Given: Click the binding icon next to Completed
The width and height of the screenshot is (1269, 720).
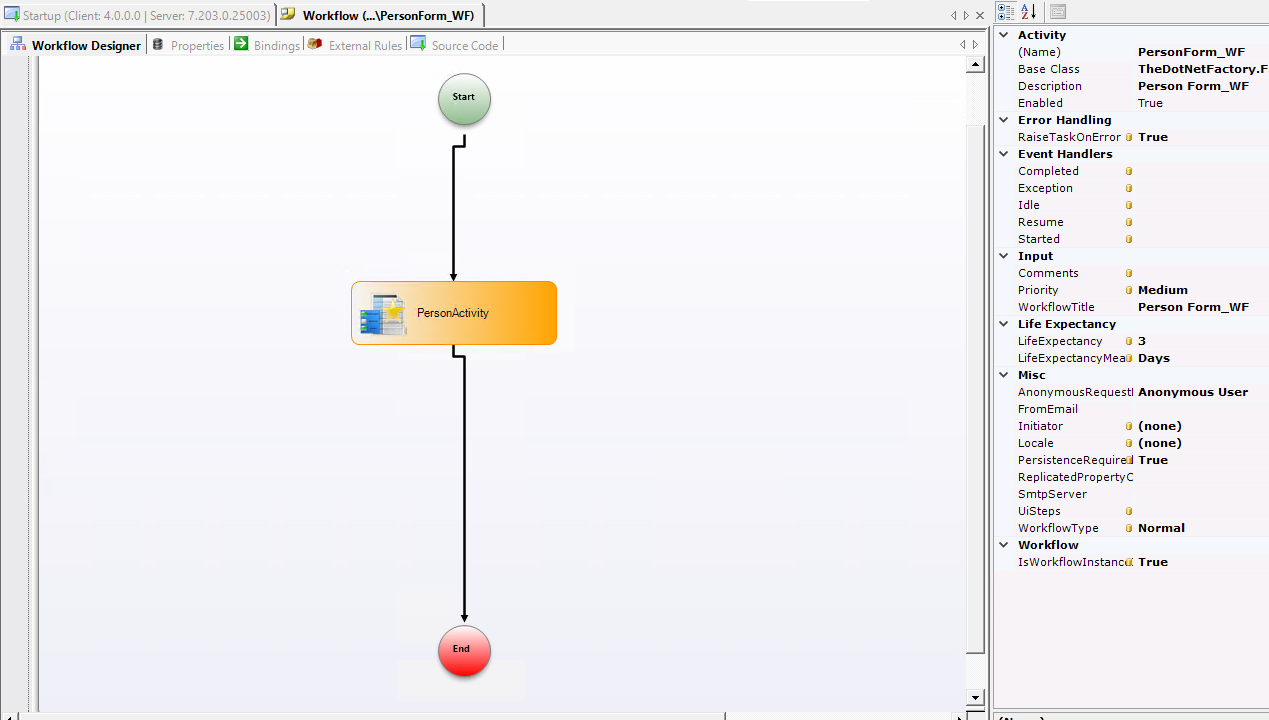Looking at the screenshot, I should point(1129,171).
